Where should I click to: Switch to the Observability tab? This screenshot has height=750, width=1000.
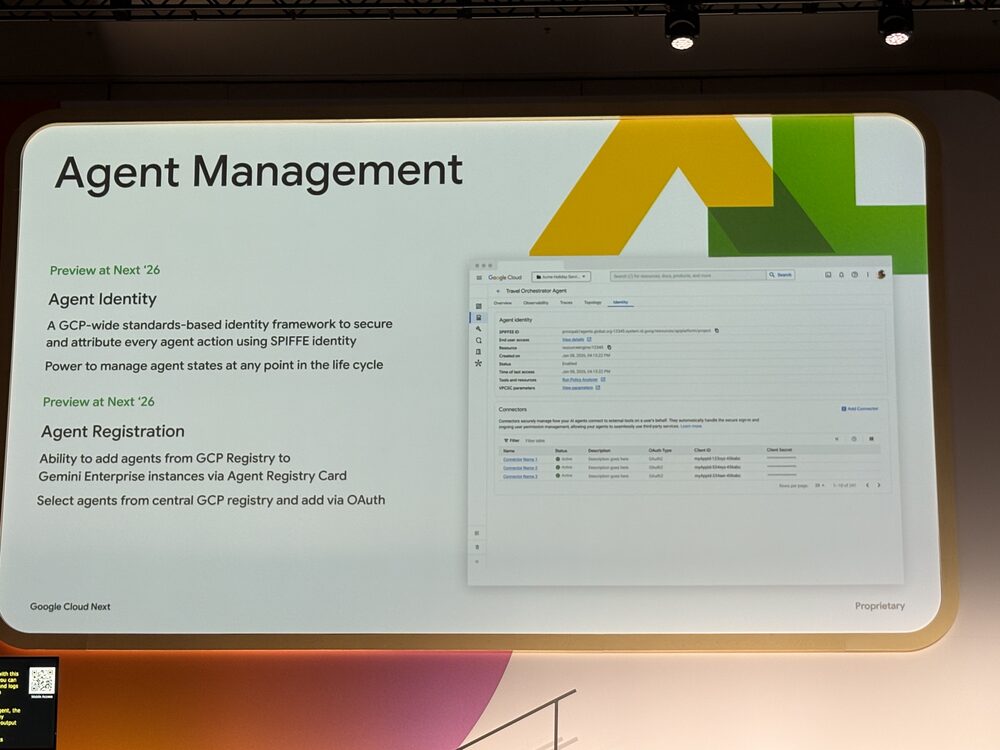pyautogui.click(x=535, y=302)
